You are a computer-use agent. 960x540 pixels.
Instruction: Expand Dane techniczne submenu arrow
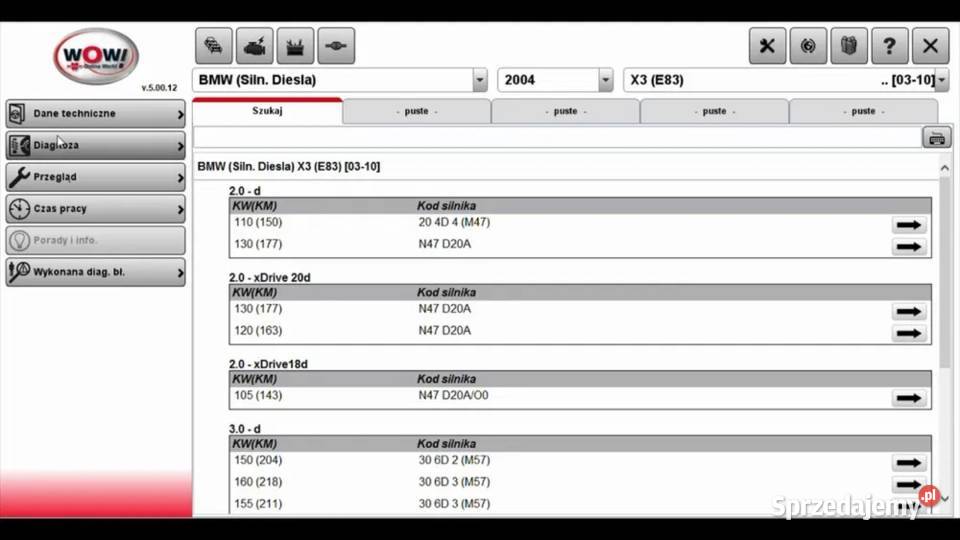tap(180, 114)
